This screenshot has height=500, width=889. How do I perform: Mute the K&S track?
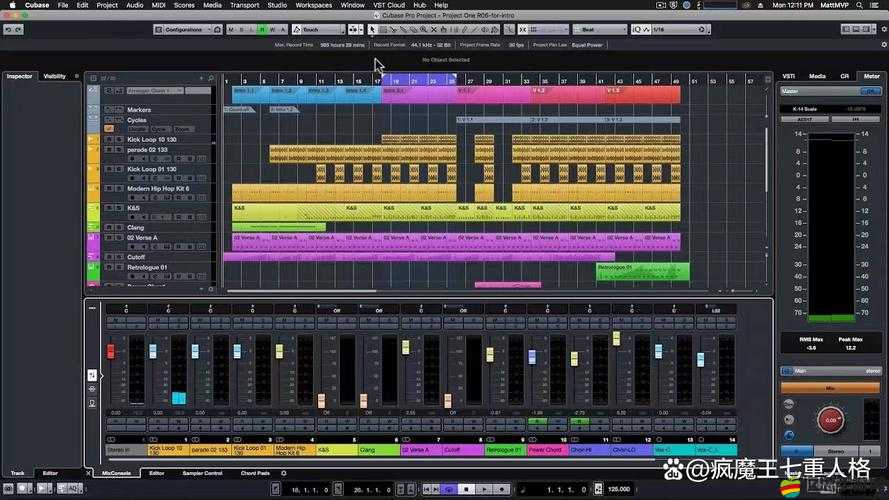[x=109, y=208]
